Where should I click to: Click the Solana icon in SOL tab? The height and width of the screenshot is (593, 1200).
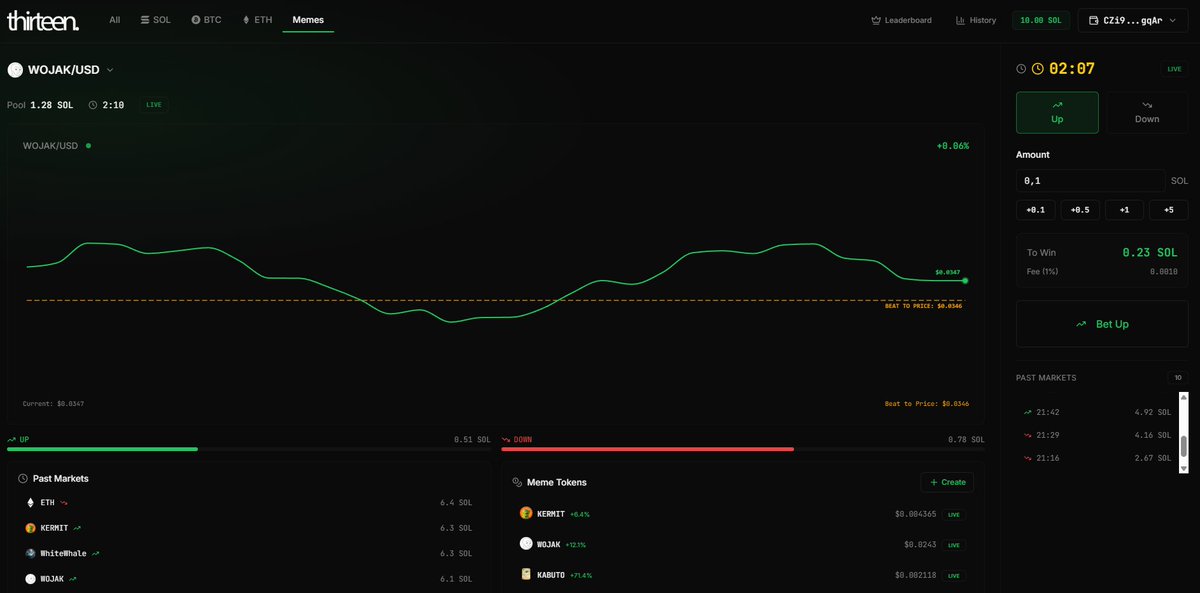coord(145,20)
